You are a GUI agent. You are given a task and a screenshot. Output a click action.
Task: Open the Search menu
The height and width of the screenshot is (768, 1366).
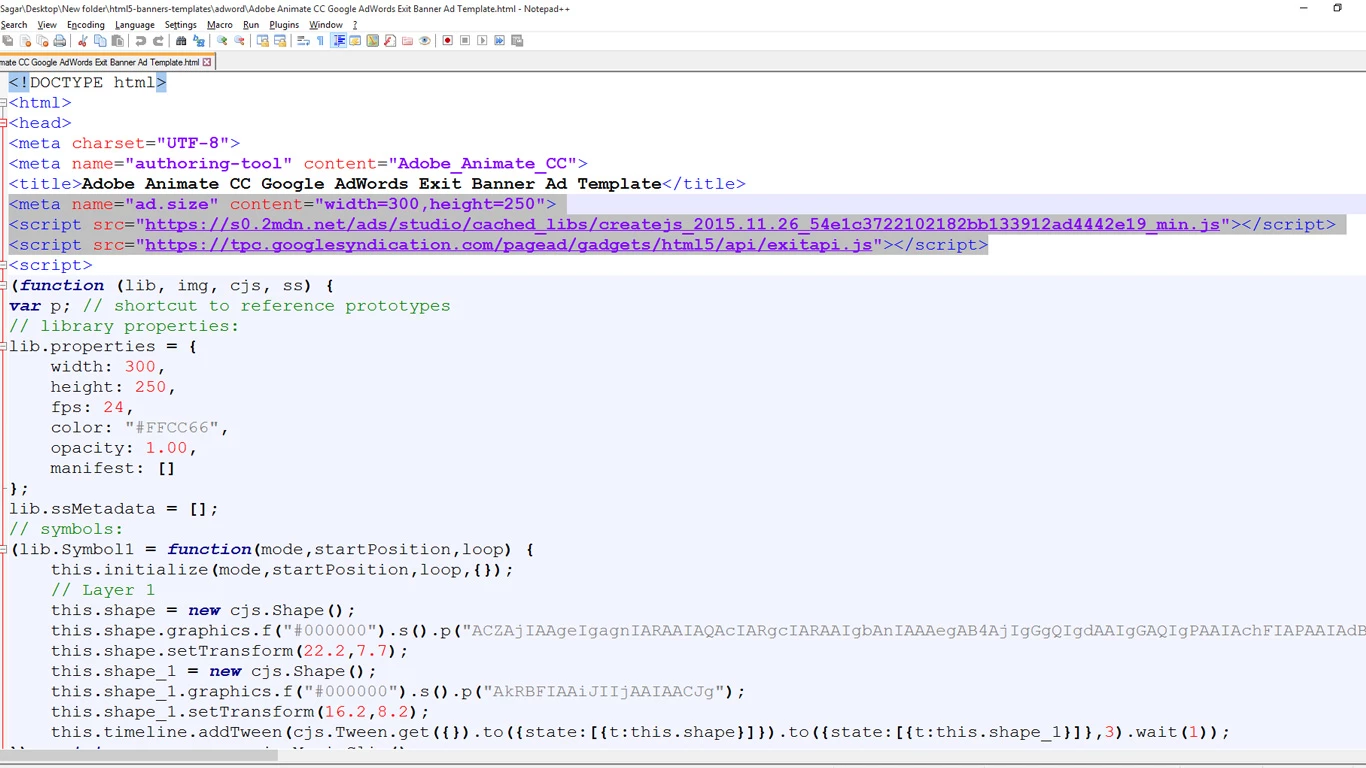pos(14,25)
